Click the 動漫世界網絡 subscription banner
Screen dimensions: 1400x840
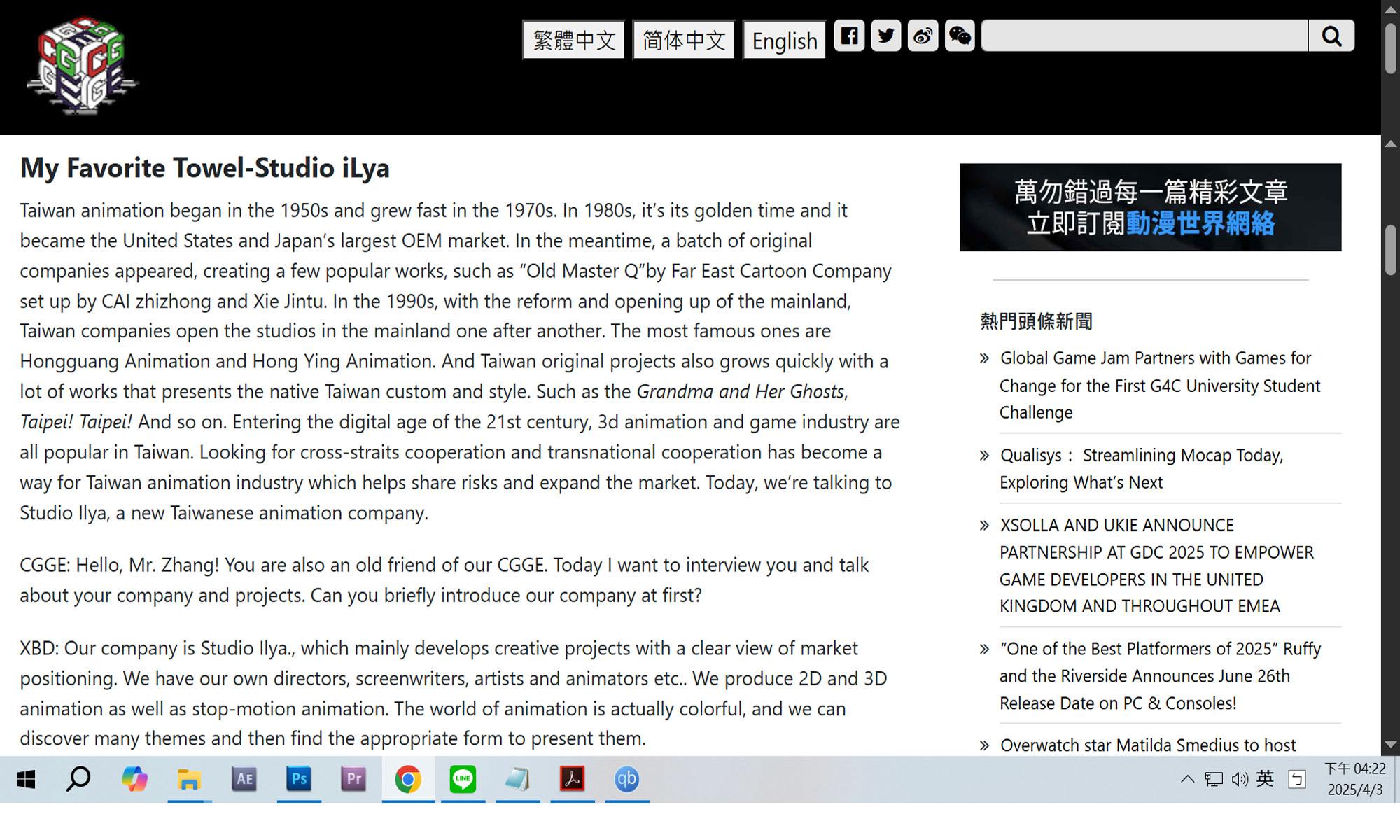click(x=1150, y=207)
